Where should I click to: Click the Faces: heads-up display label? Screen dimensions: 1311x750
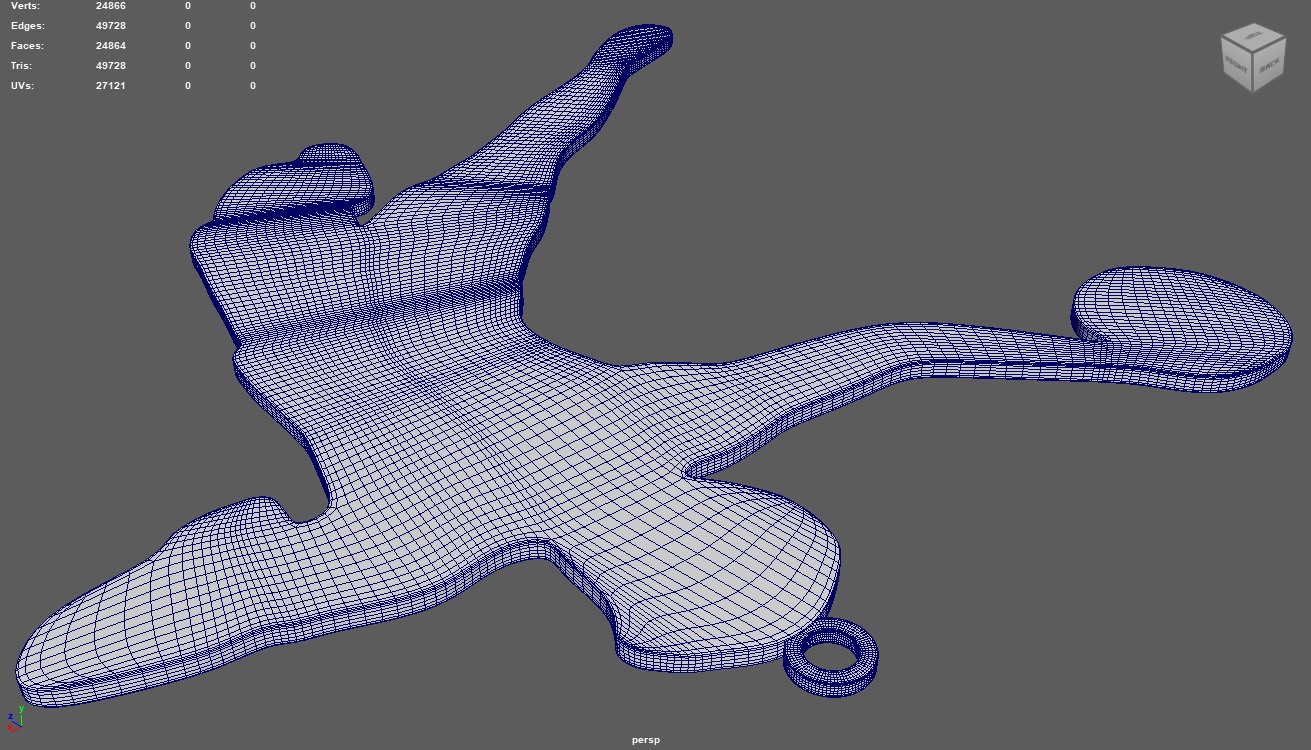coord(27,46)
